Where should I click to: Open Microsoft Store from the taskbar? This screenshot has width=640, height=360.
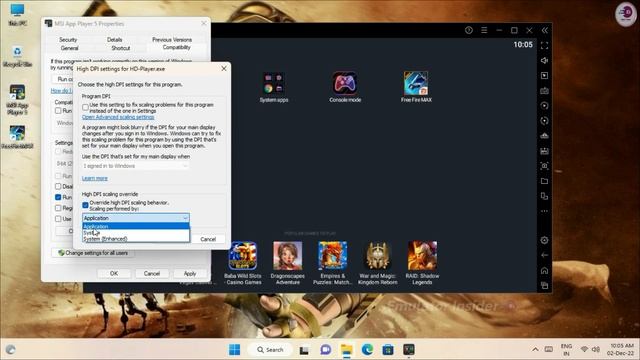[x=388, y=349]
